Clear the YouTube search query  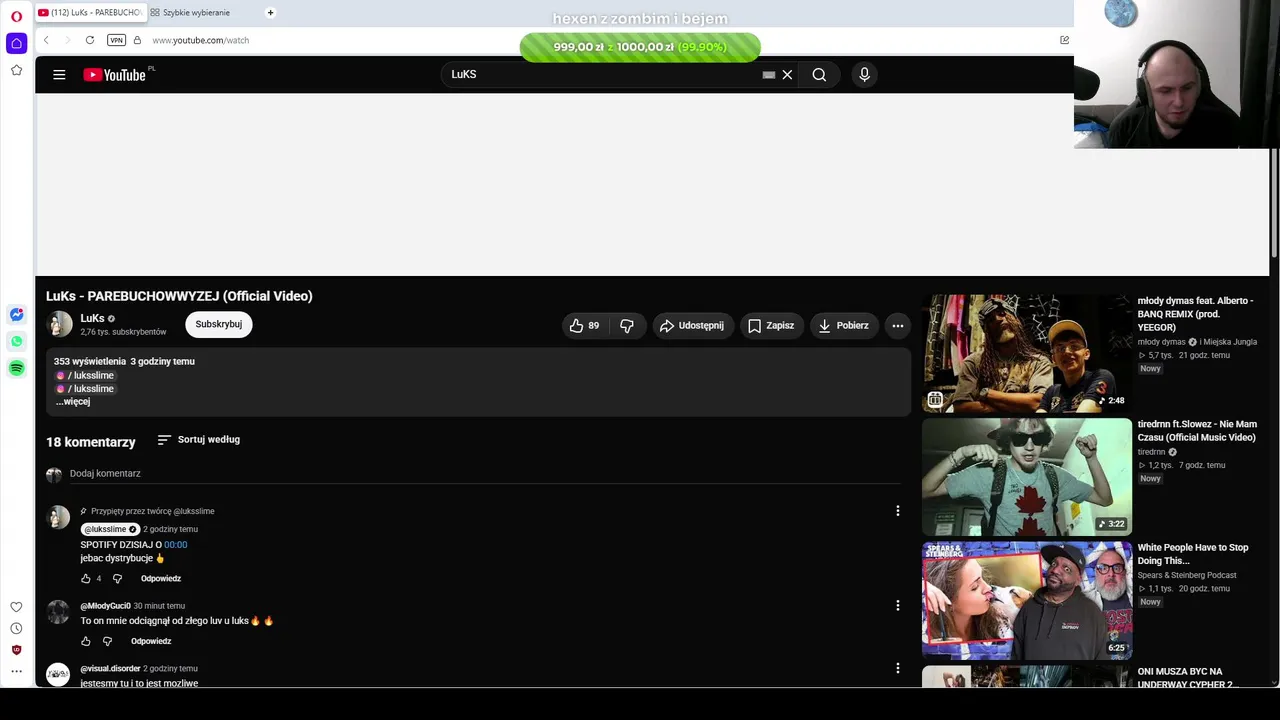point(787,74)
